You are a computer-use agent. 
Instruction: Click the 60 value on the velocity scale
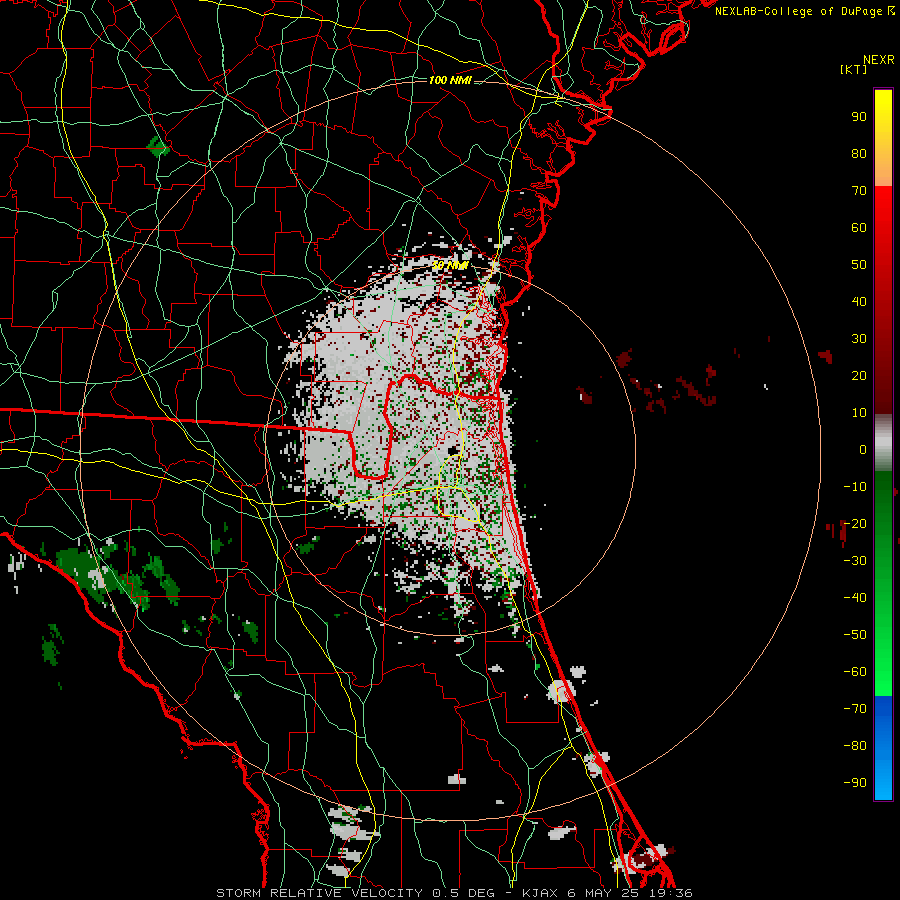(859, 227)
